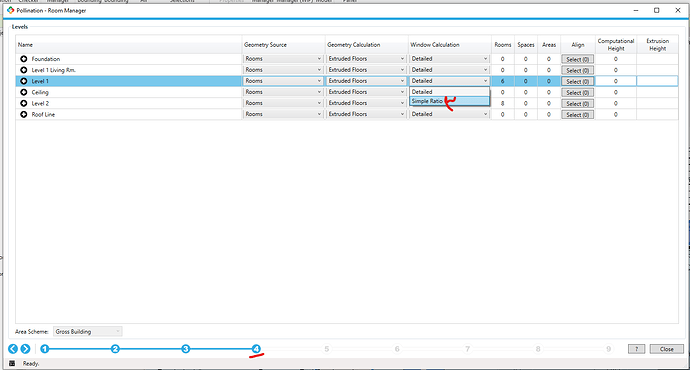The width and height of the screenshot is (690, 370).
Task: Click Select (0) button for Ceiling
Action: (577, 92)
